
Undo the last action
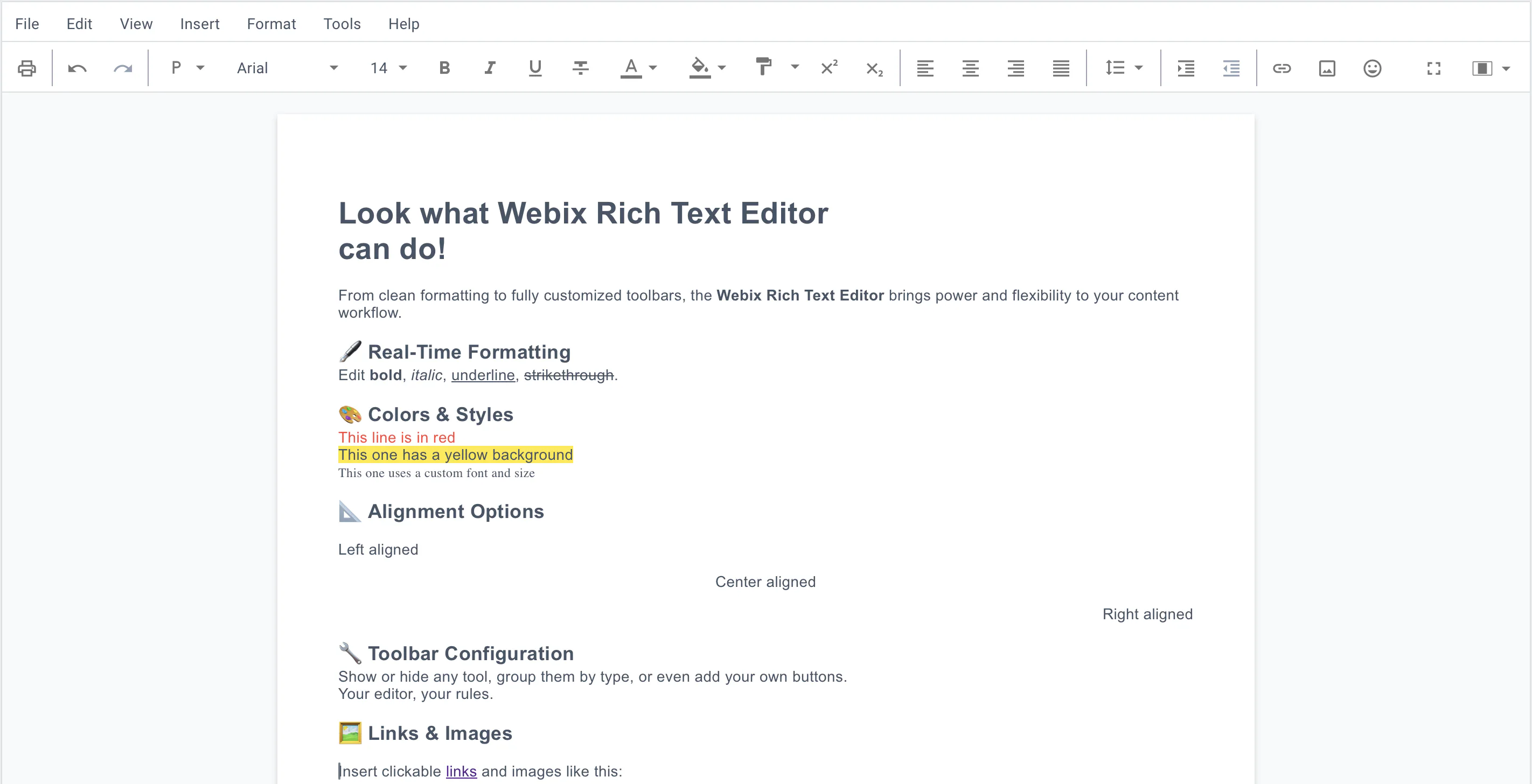pyautogui.click(x=78, y=68)
